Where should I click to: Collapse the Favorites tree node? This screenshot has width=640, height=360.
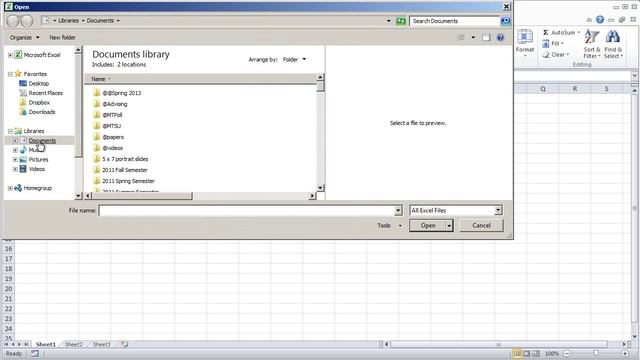point(10,74)
